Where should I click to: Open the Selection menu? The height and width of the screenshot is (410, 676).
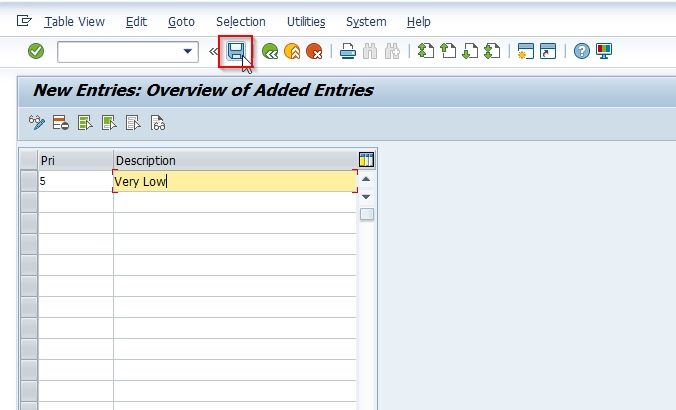[x=241, y=22]
